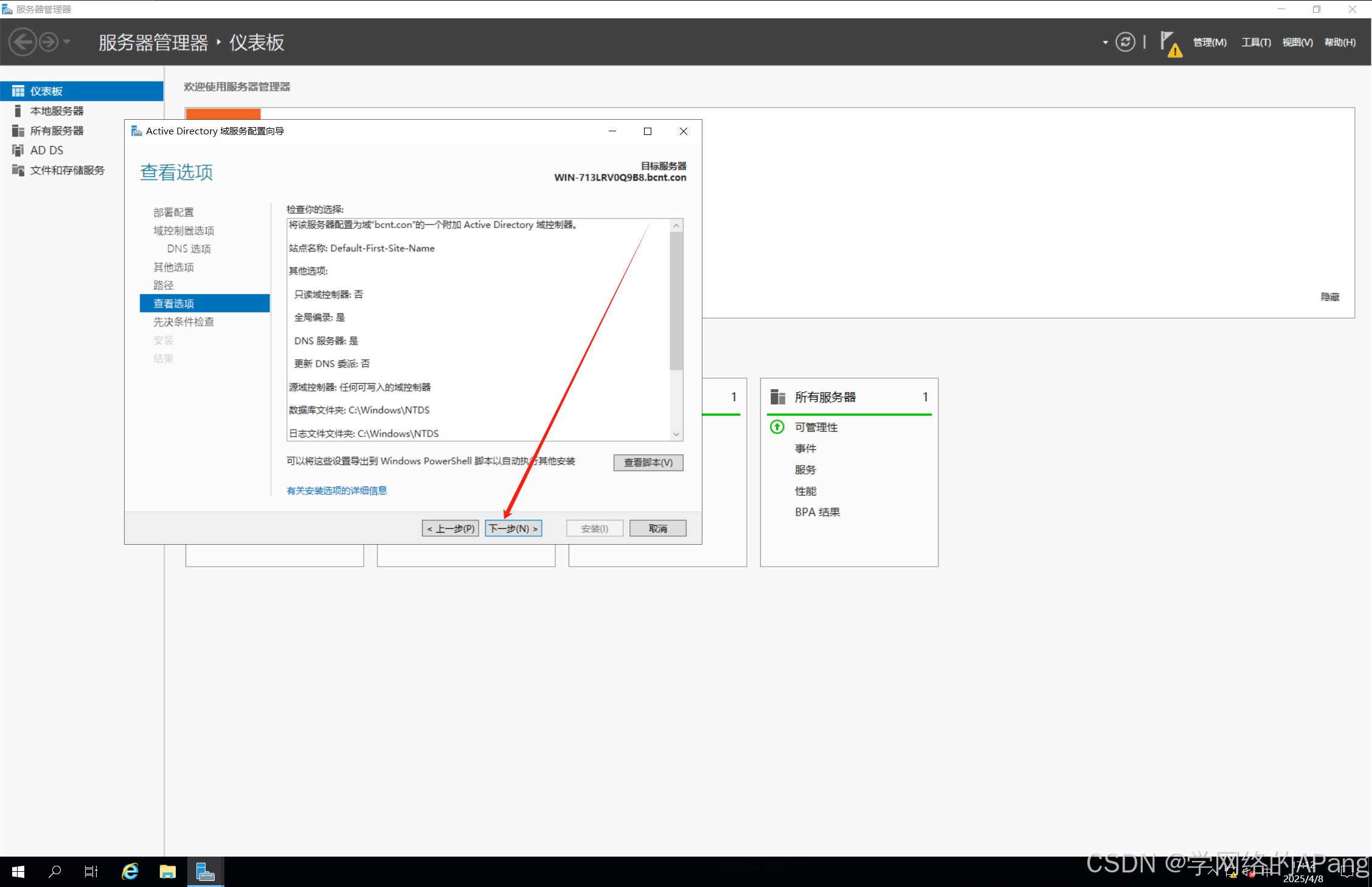Open File Explorer from taskbar
This screenshot has height=887, width=1372.
pyautogui.click(x=167, y=871)
